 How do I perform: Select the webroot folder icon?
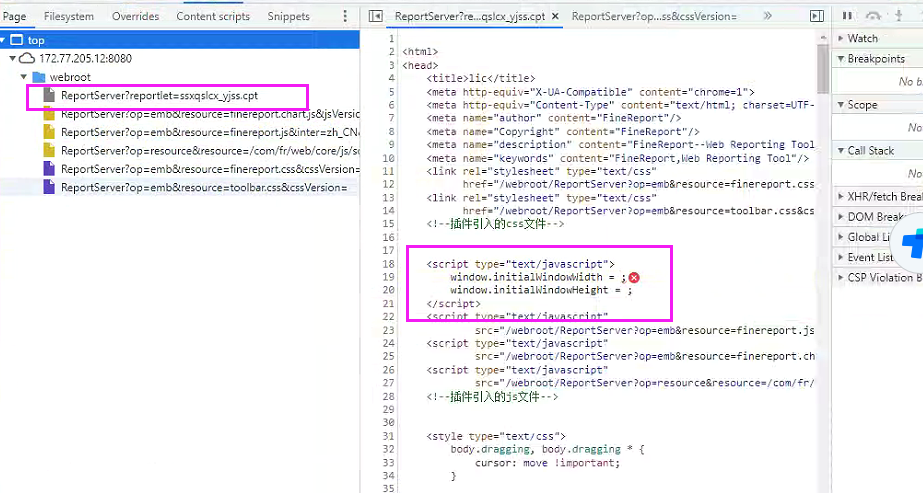[39, 77]
